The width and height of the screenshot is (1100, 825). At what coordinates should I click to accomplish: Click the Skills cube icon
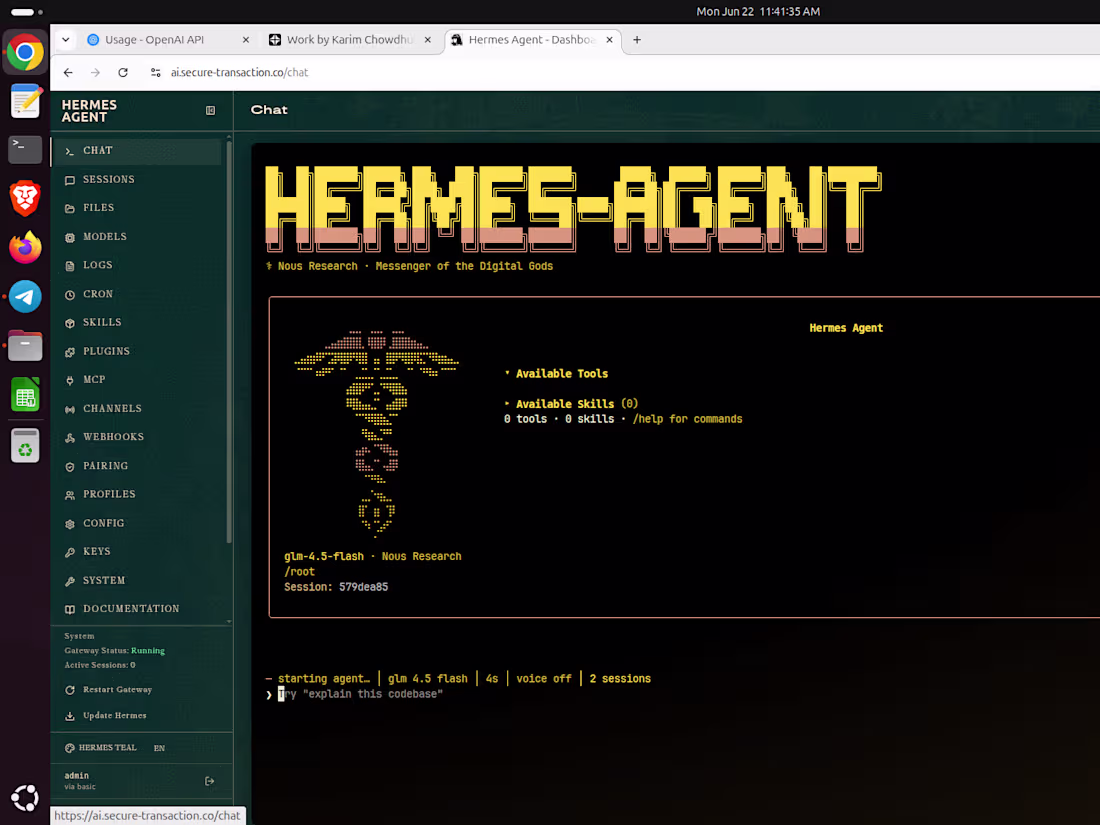pyautogui.click(x=69, y=323)
